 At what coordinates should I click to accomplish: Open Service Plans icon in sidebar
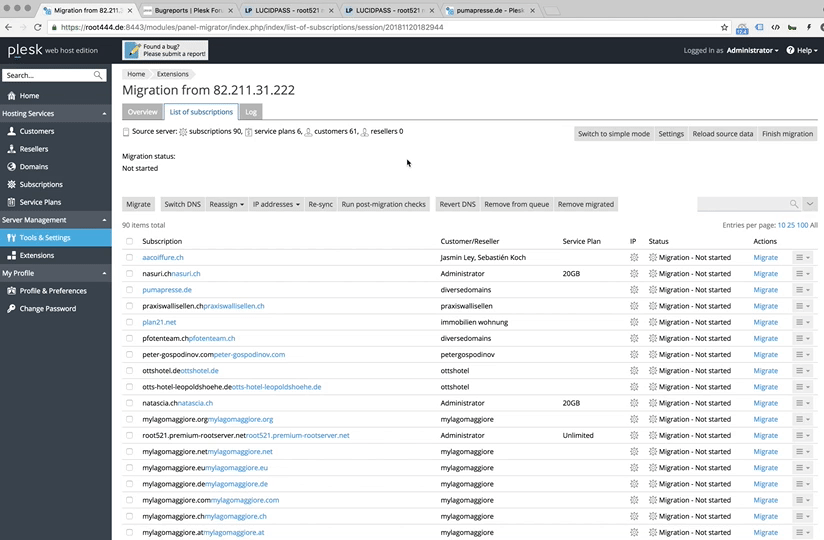[x=11, y=202]
